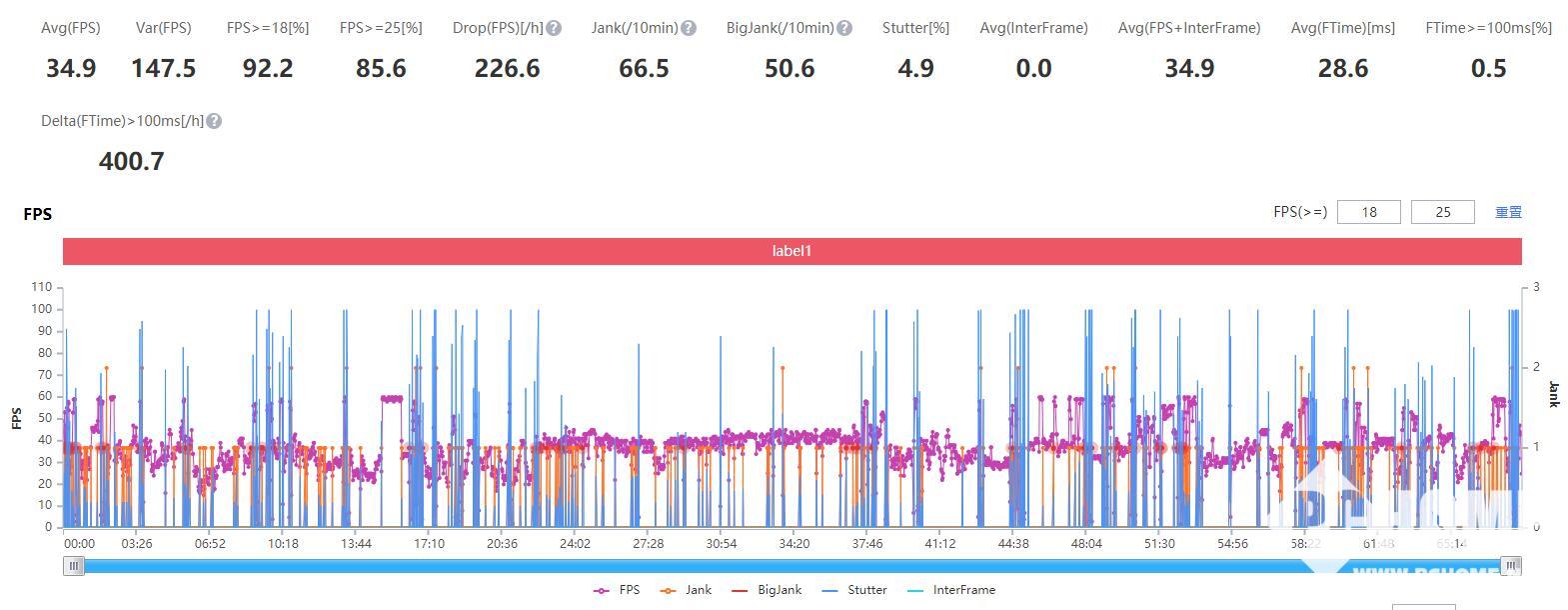Click the Avg(FTime)[ms] value 28.6

click(x=1342, y=68)
